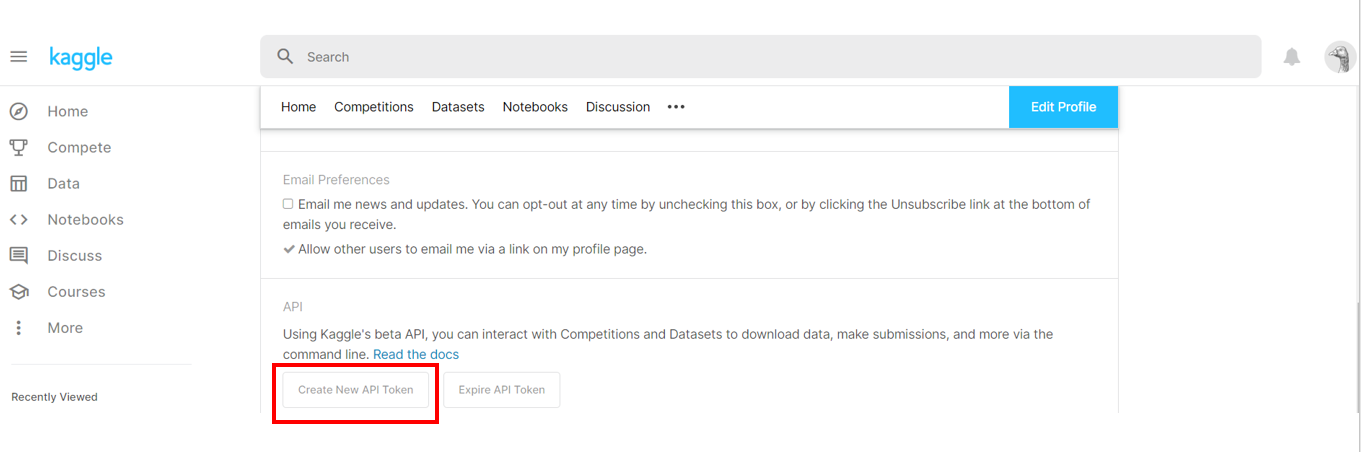The height and width of the screenshot is (452, 1361).
Task: Open the hamburger menu icon
Action: click(18, 57)
